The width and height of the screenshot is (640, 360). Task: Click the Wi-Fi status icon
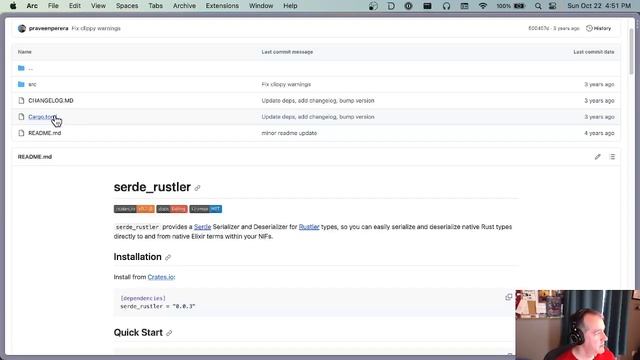pos(483,6)
